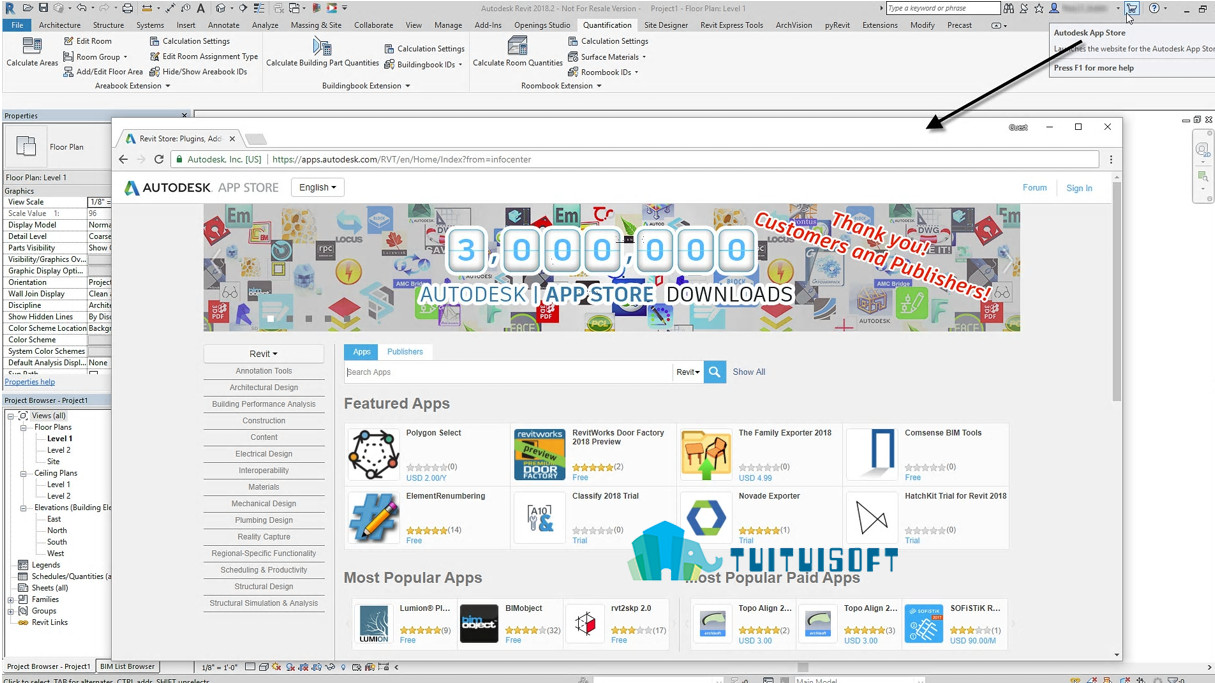Select the Publishers tab

coord(405,352)
